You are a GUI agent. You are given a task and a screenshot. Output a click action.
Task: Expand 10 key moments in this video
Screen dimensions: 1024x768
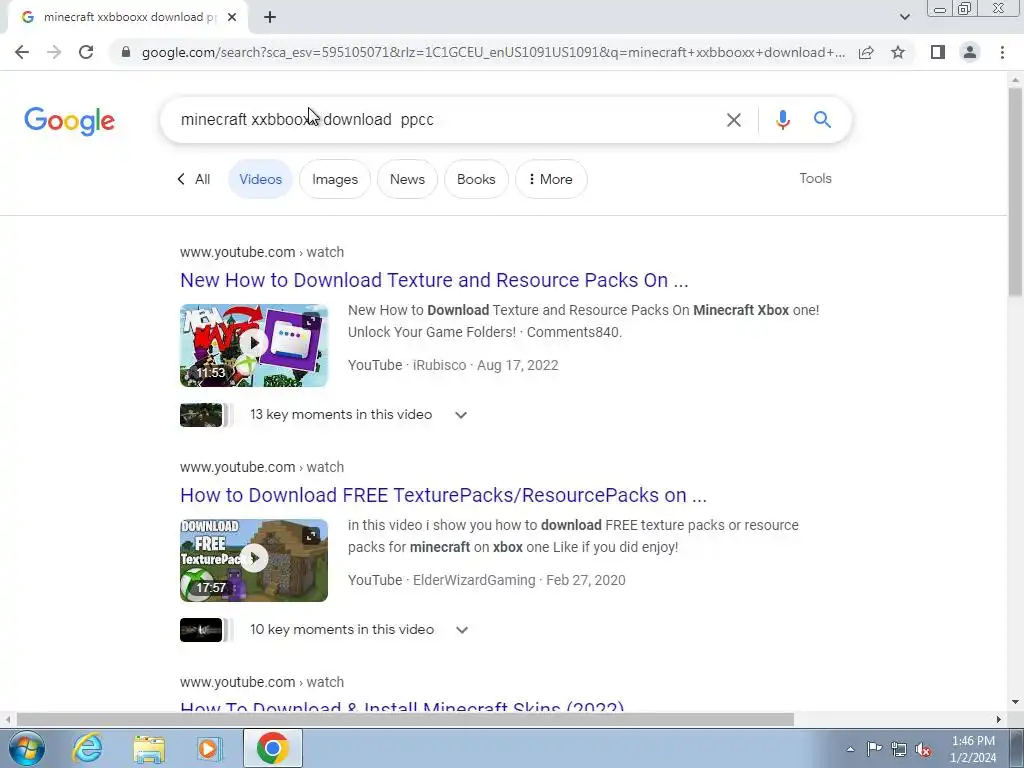[462, 630]
